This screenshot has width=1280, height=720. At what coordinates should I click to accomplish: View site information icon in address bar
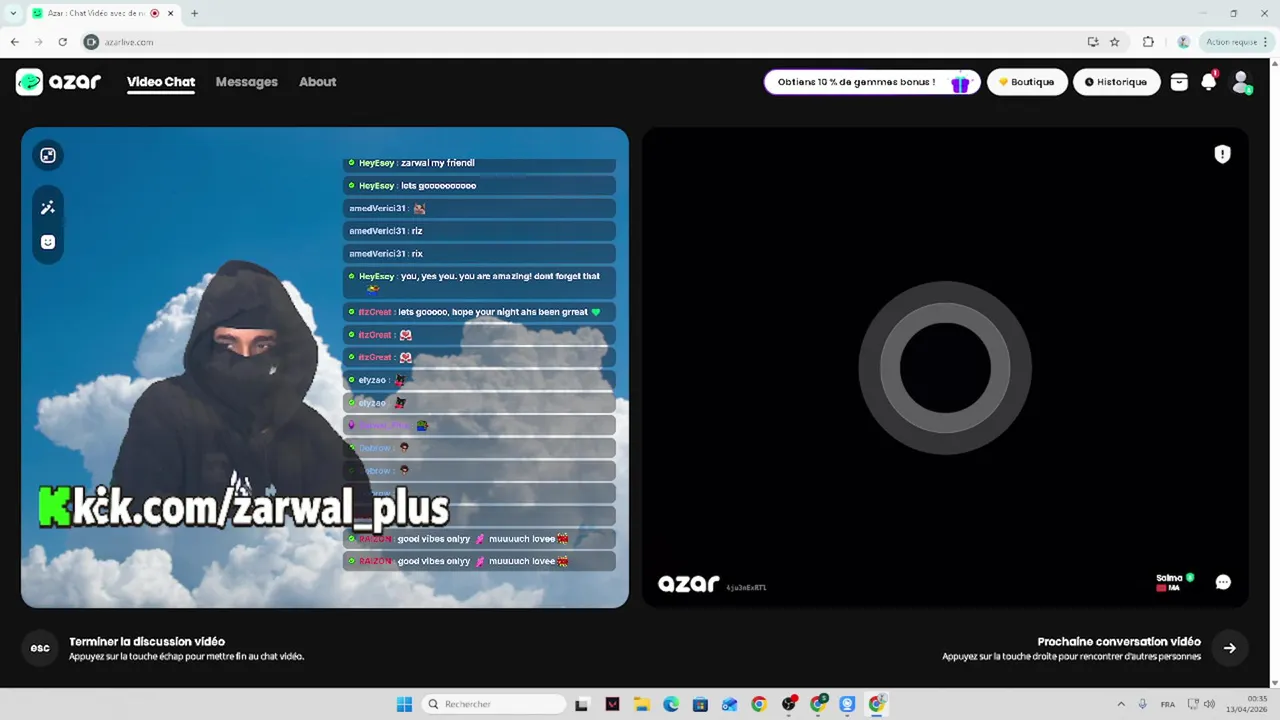pos(91,42)
